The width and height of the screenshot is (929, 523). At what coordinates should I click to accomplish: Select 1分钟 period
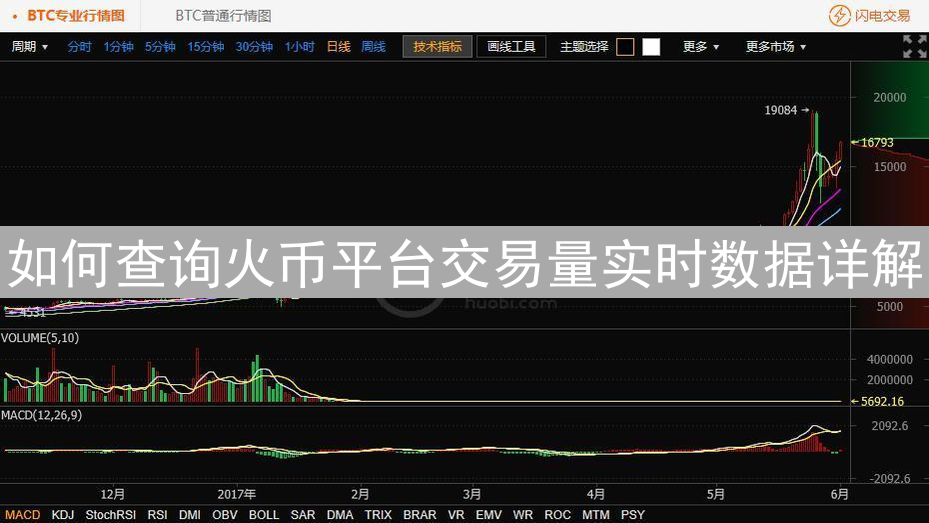[118, 47]
